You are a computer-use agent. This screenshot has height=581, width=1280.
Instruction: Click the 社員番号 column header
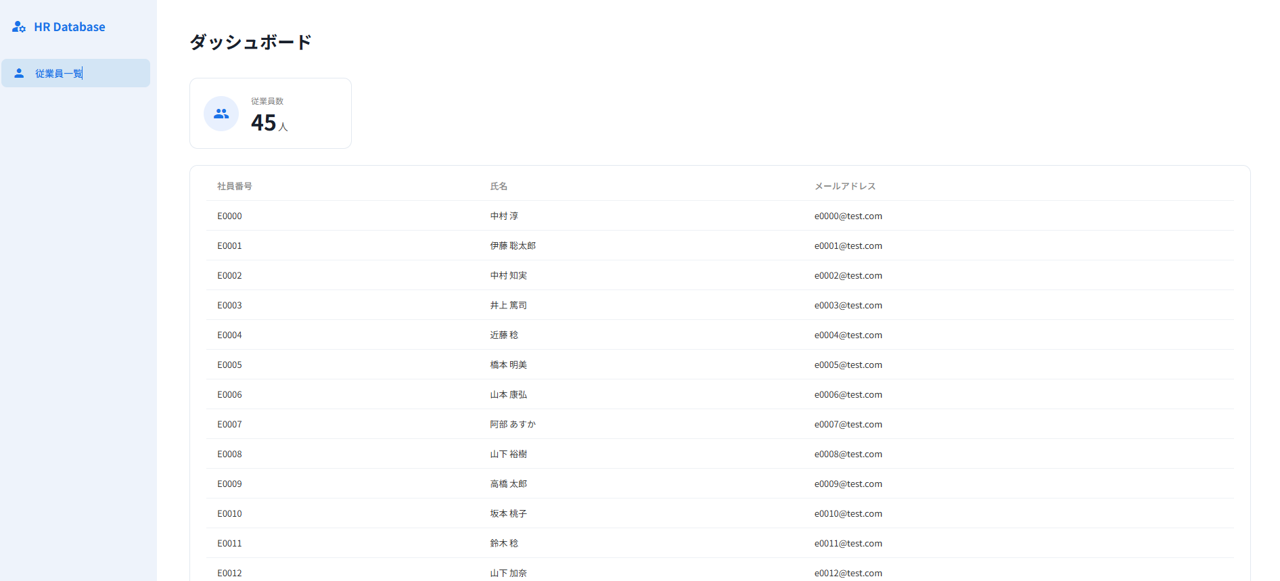coord(235,186)
